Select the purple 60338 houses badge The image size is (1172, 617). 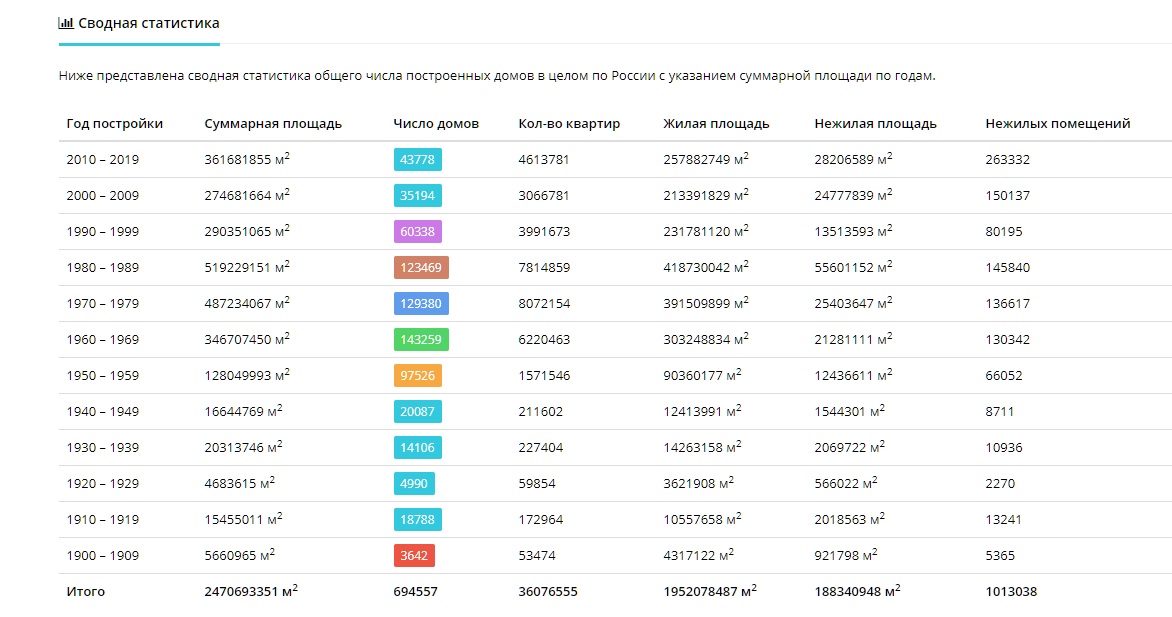click(418, 232)
